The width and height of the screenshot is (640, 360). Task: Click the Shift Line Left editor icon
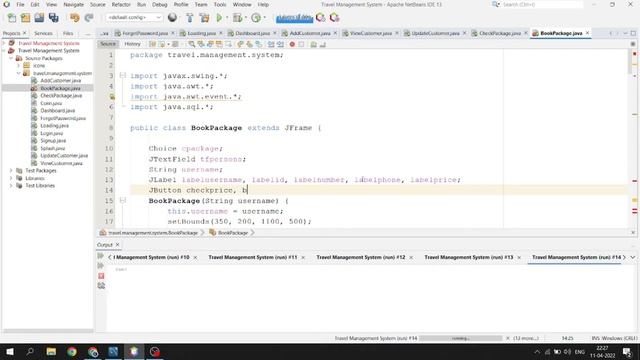point(271,44)
